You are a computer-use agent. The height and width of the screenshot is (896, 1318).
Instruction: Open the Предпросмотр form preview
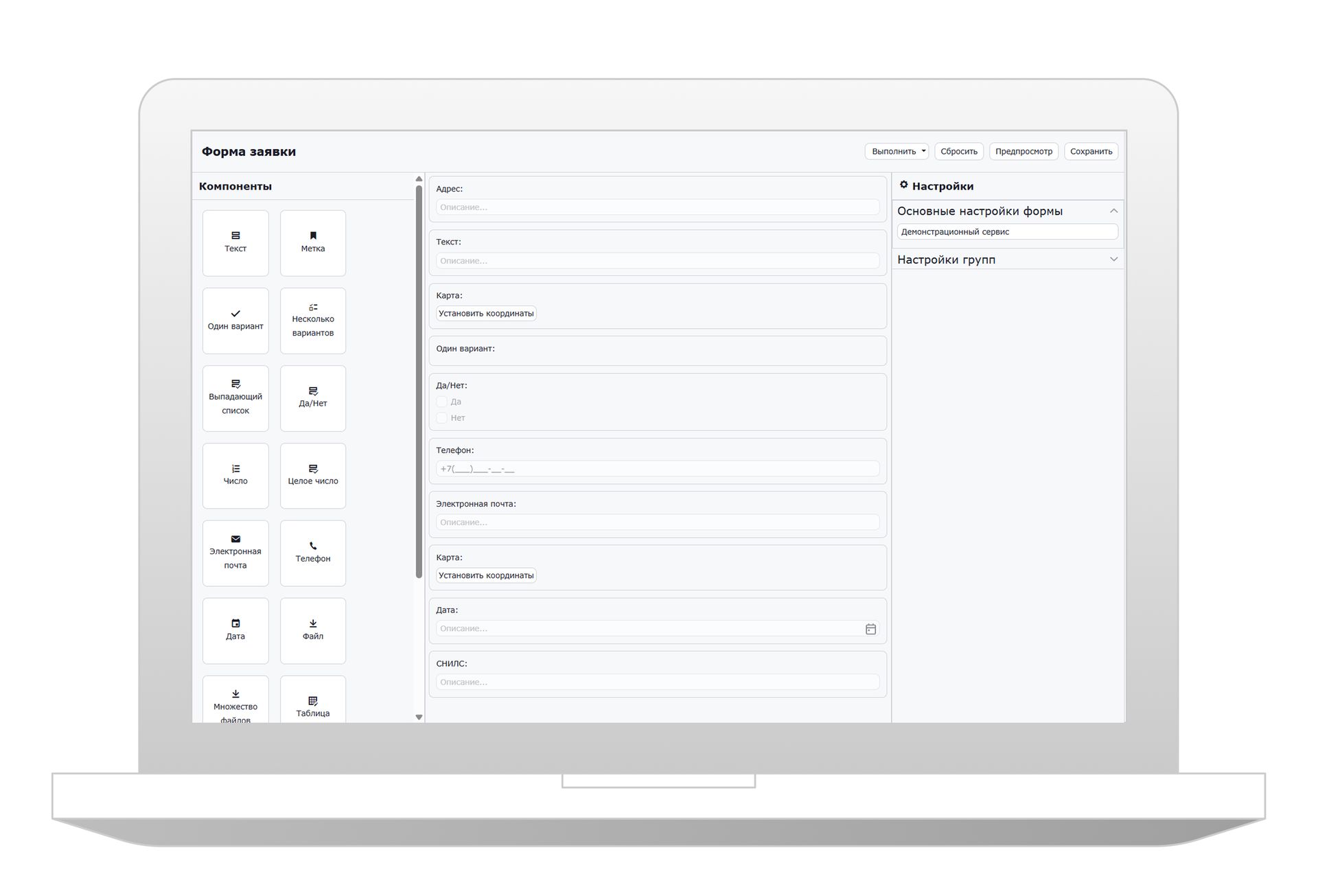(1024, 151)
